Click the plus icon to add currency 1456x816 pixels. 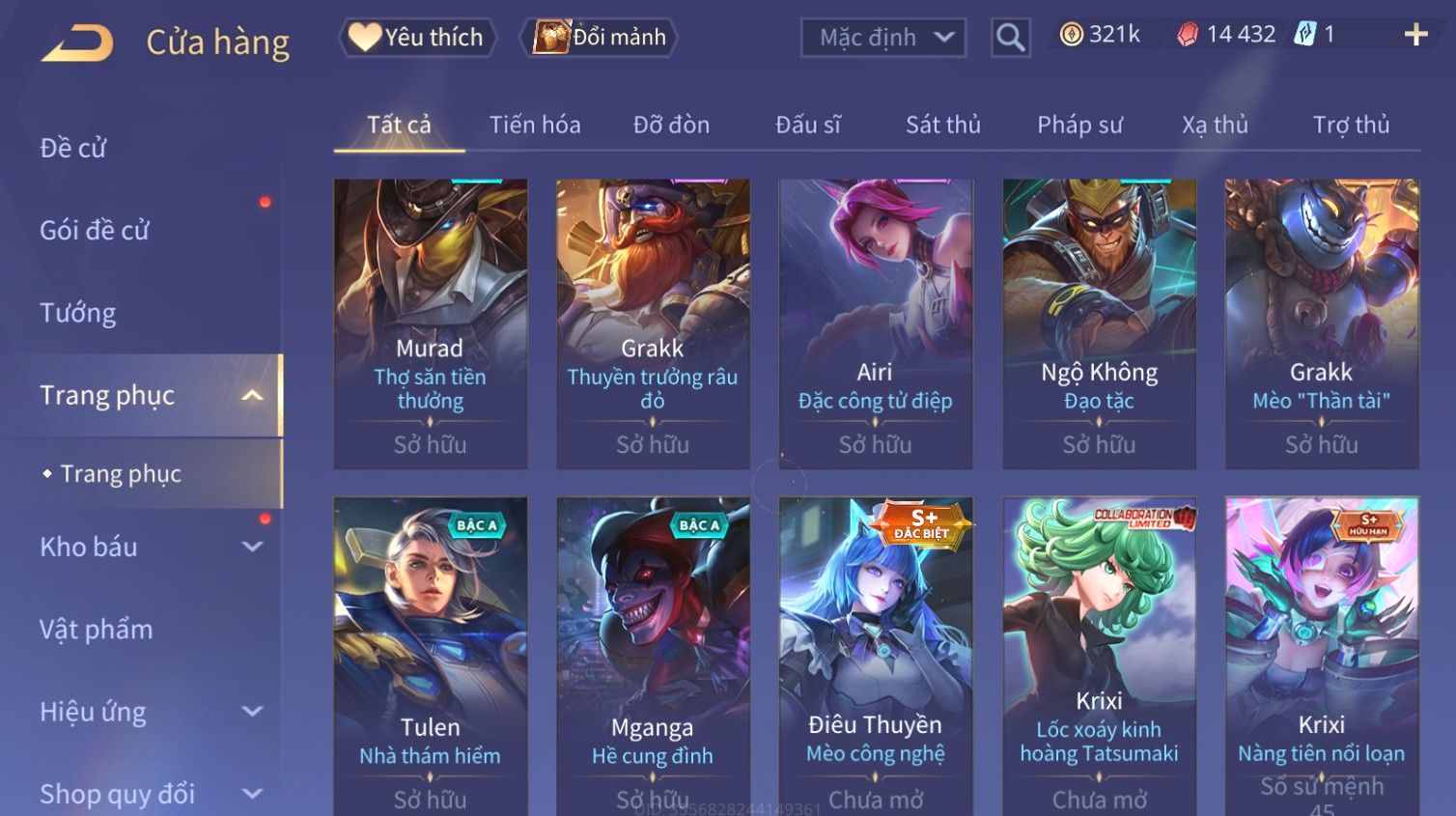[x=1415, y=35]
